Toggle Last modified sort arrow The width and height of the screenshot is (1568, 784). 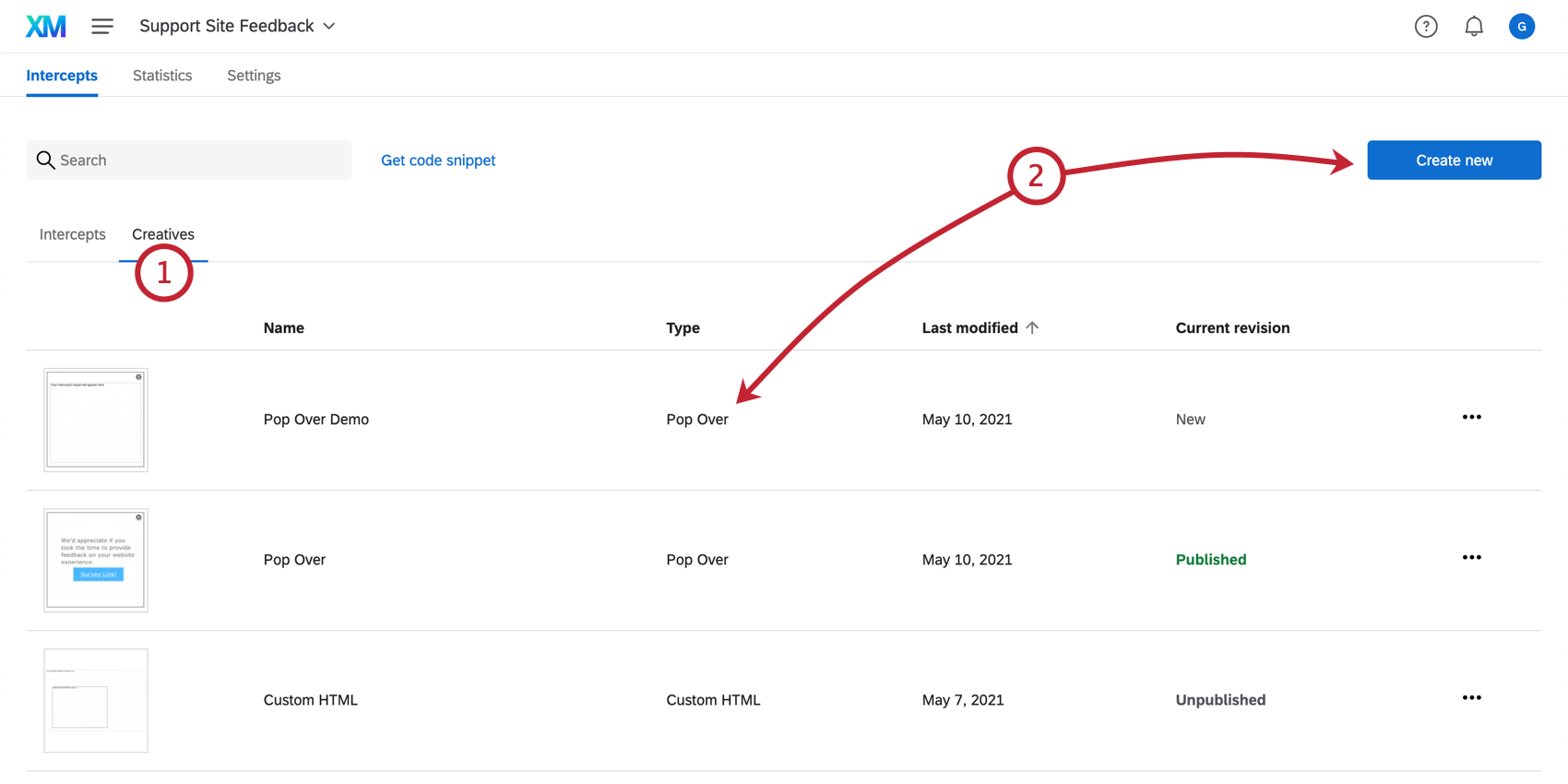click(1032, 327)
